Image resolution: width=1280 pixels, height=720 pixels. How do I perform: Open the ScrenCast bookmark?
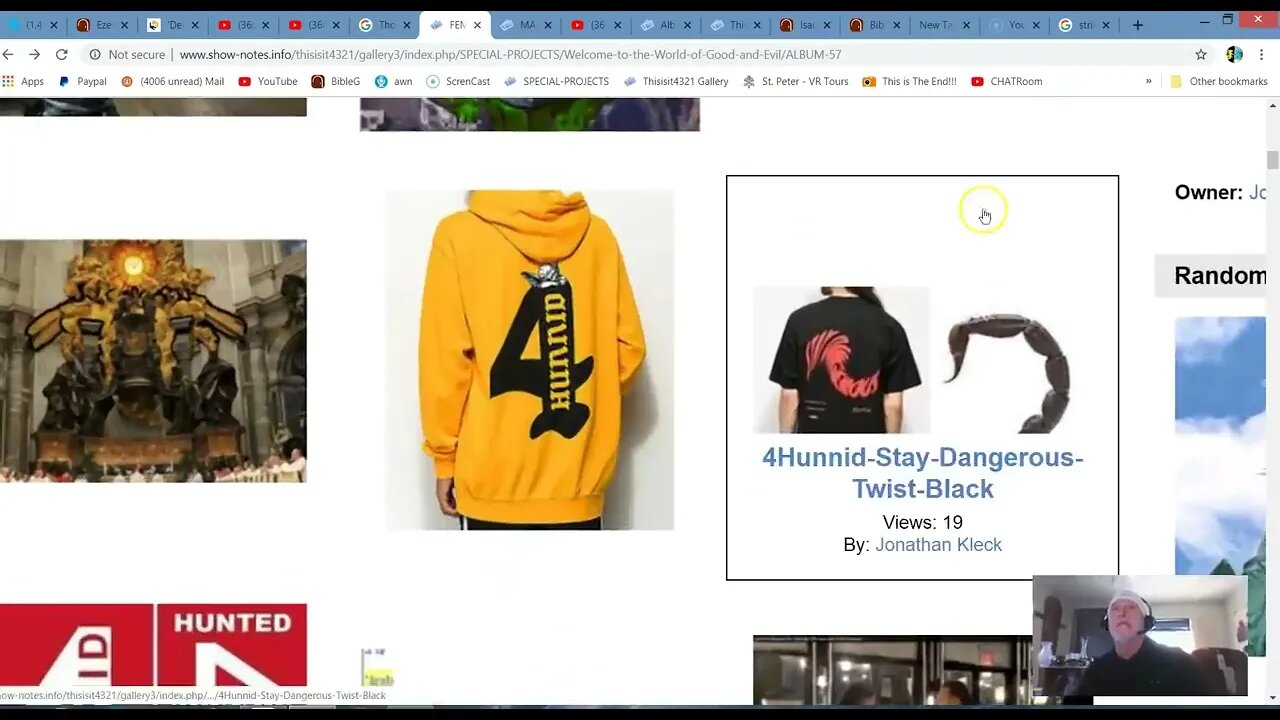click(x=458, y=81)
